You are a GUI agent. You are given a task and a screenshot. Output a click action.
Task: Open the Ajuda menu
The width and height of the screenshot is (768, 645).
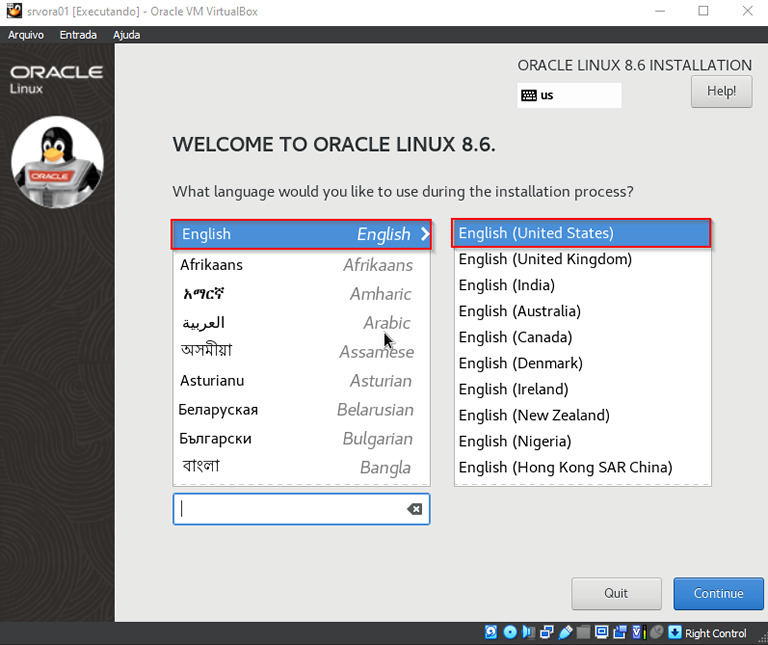point(126,35)
